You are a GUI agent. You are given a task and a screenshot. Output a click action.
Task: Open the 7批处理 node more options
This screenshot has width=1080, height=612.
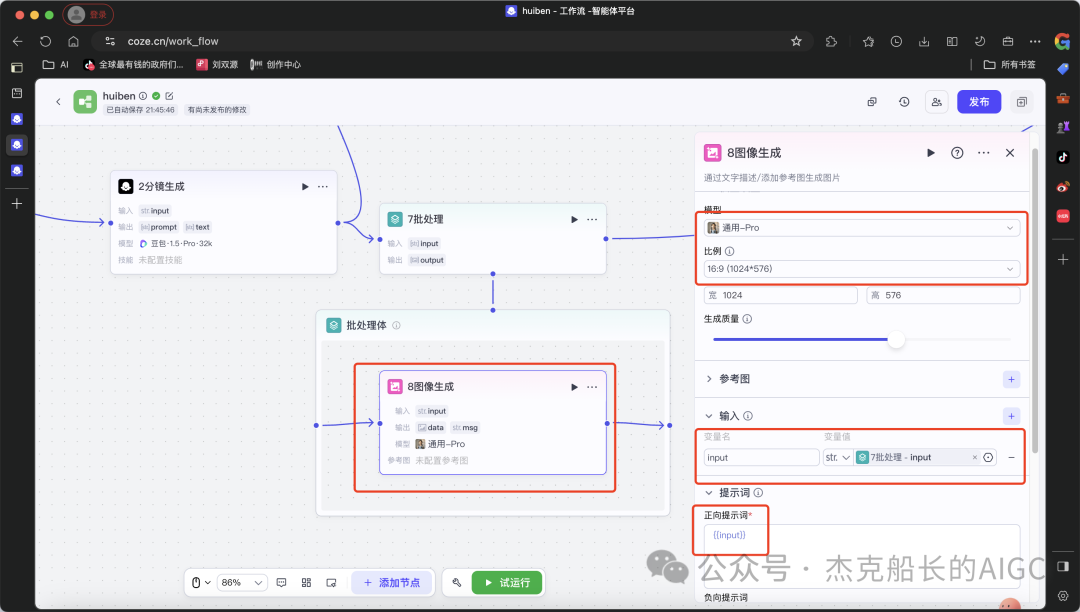pyautogui.click(x=592, y=220)
